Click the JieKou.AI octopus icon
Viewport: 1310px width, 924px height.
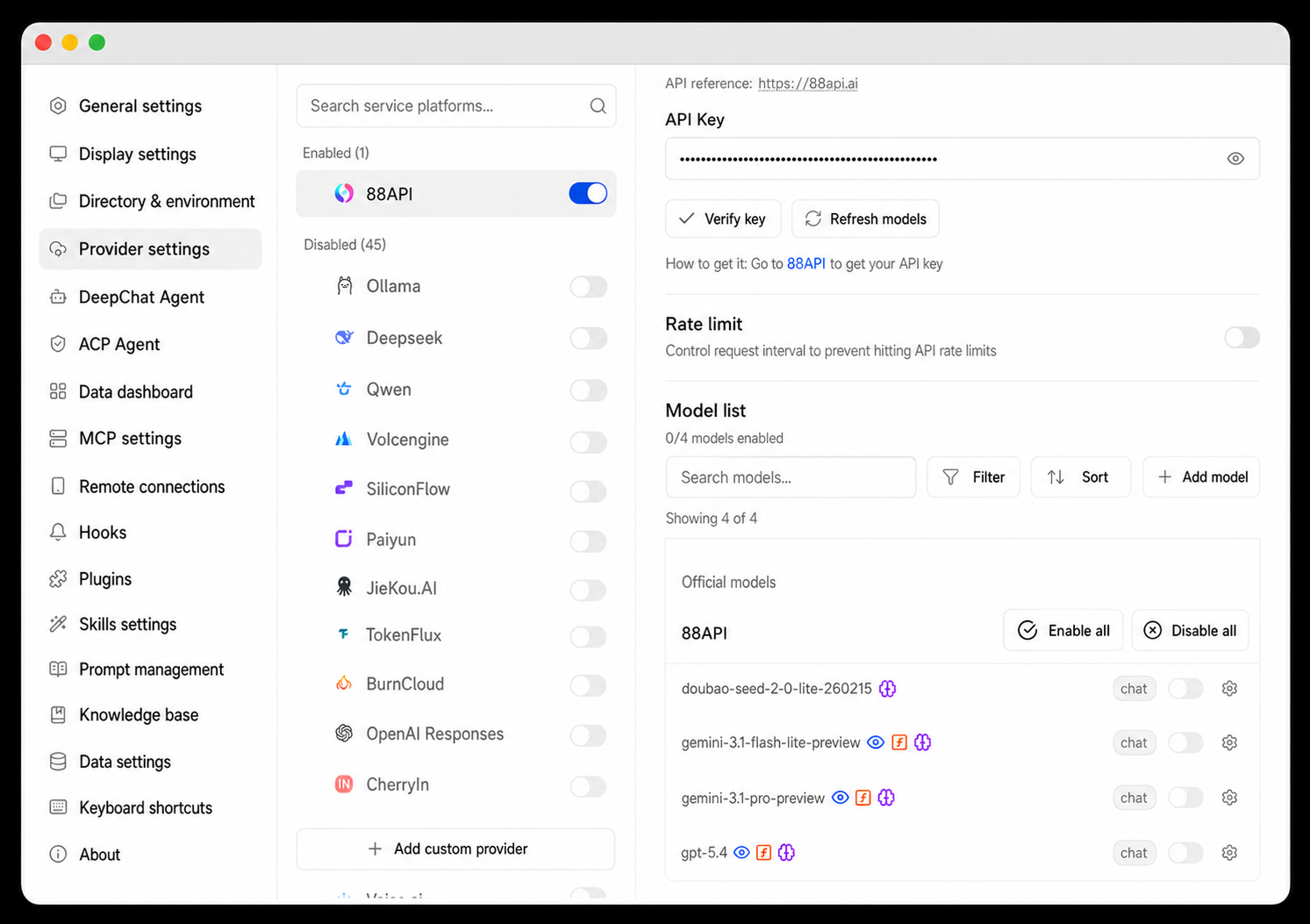(344, 587)
